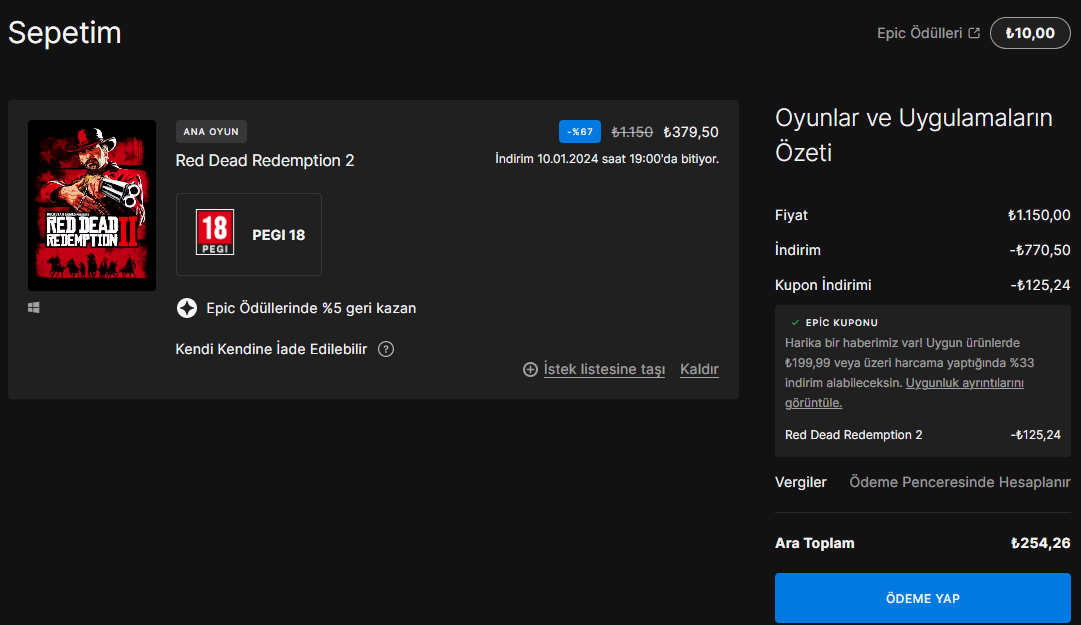Open the Red Dead Redemption 2 cover thumbnail
Image resolution: width=1081 pixels, height=625 pixels.
click(92, 205)
